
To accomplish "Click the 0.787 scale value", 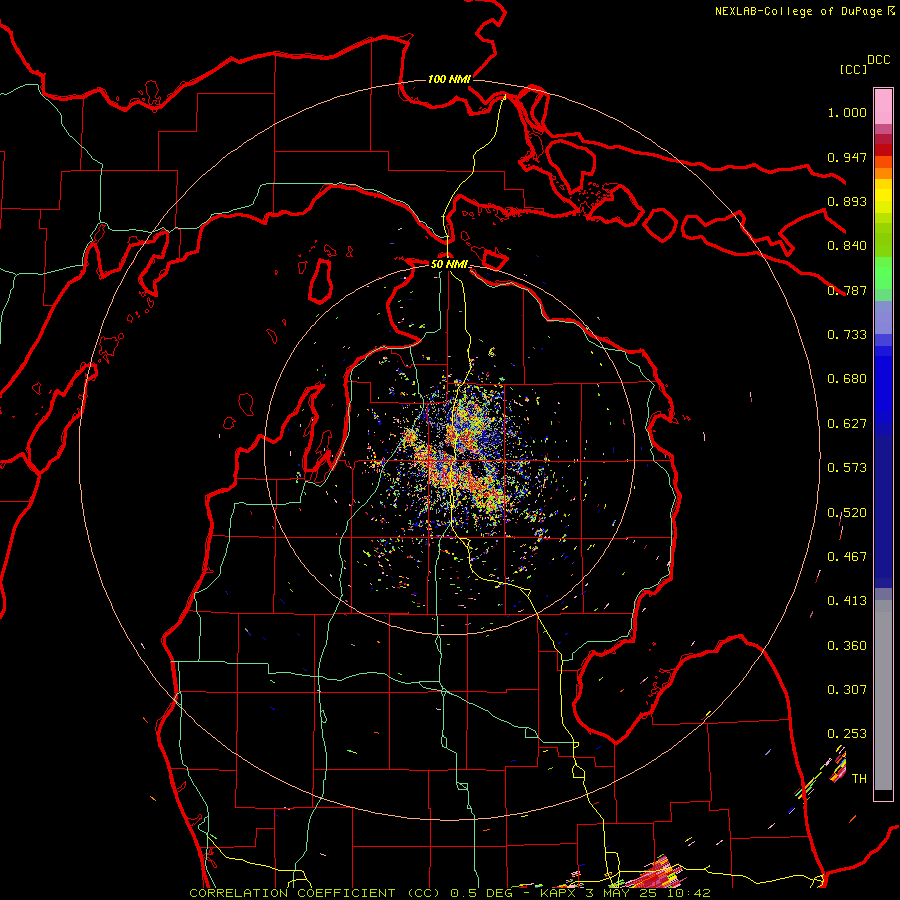I will [x=847, y=290].
